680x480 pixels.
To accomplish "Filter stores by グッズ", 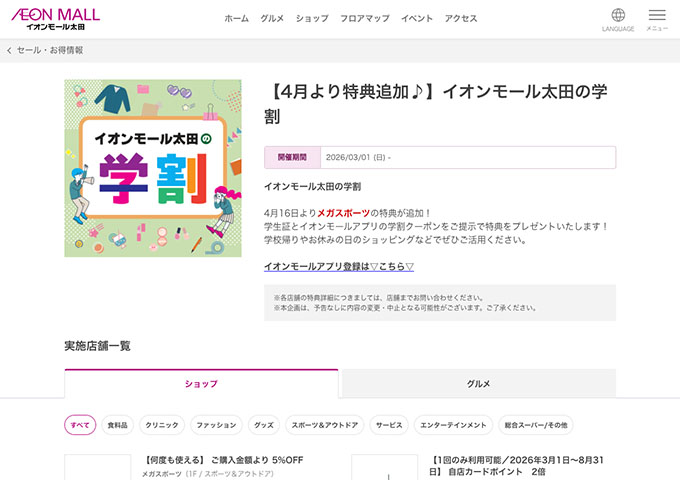I will (264, 425).
